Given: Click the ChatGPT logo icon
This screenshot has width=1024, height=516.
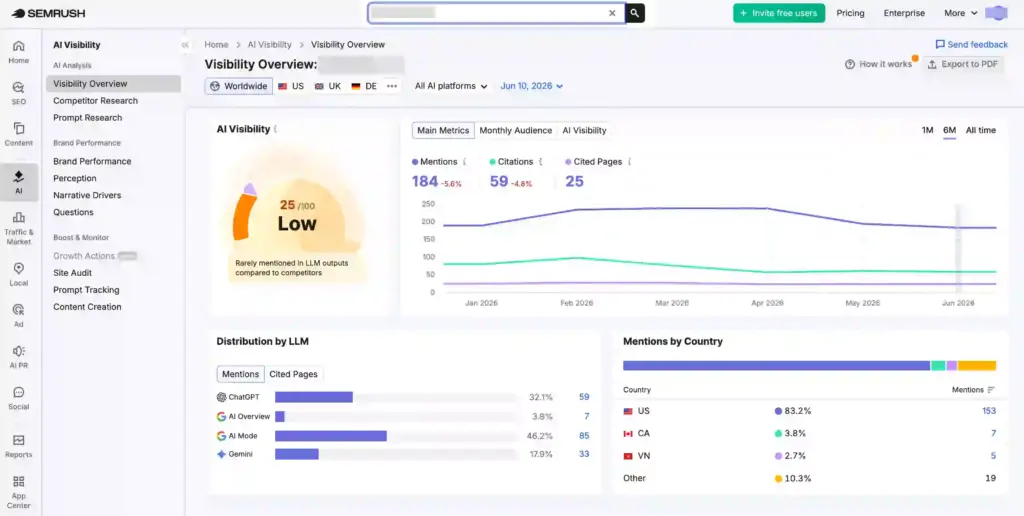Looking at the screenshot, I should [x=221, y=397].
